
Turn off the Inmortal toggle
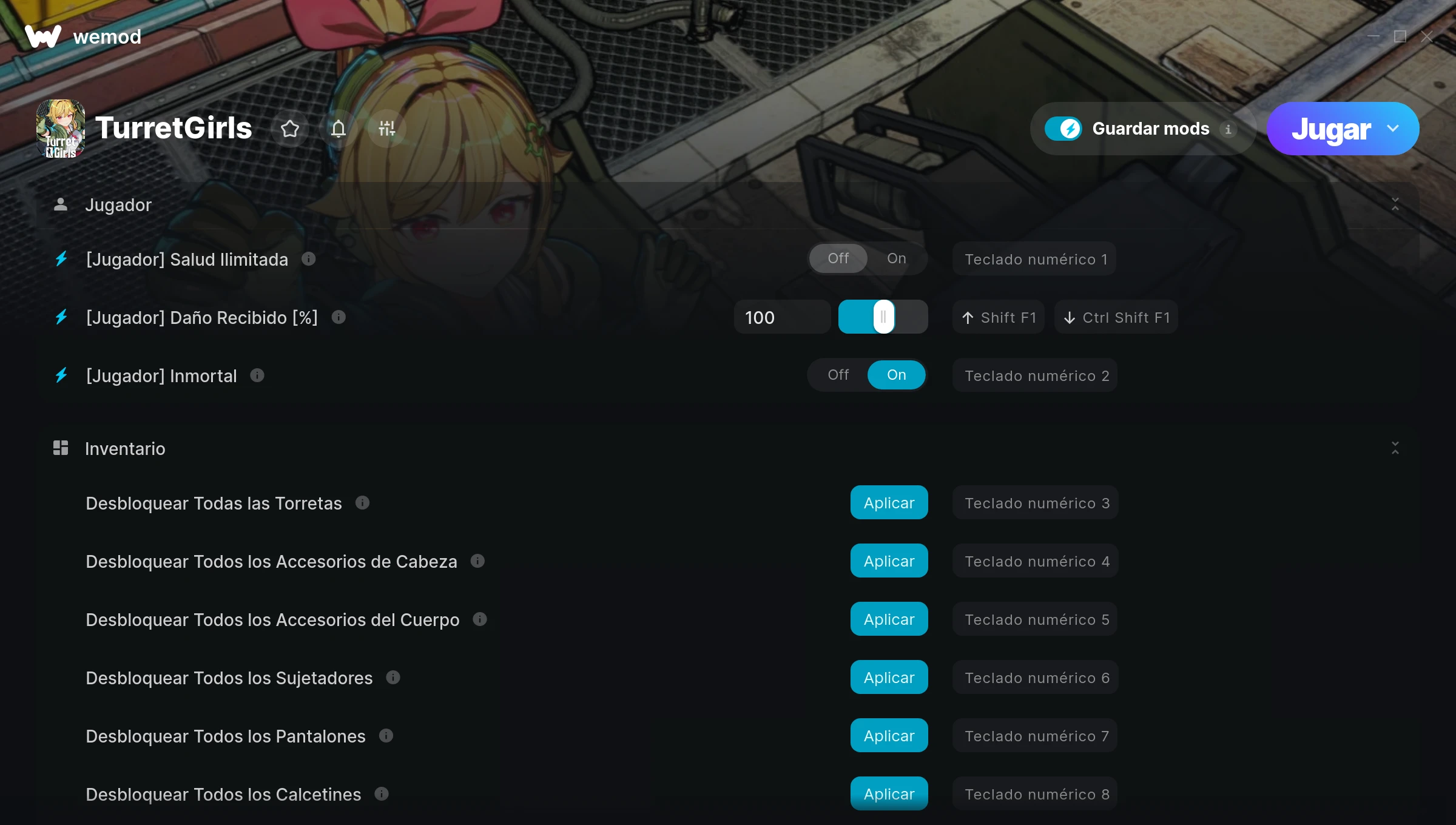[x=838, y=375]
